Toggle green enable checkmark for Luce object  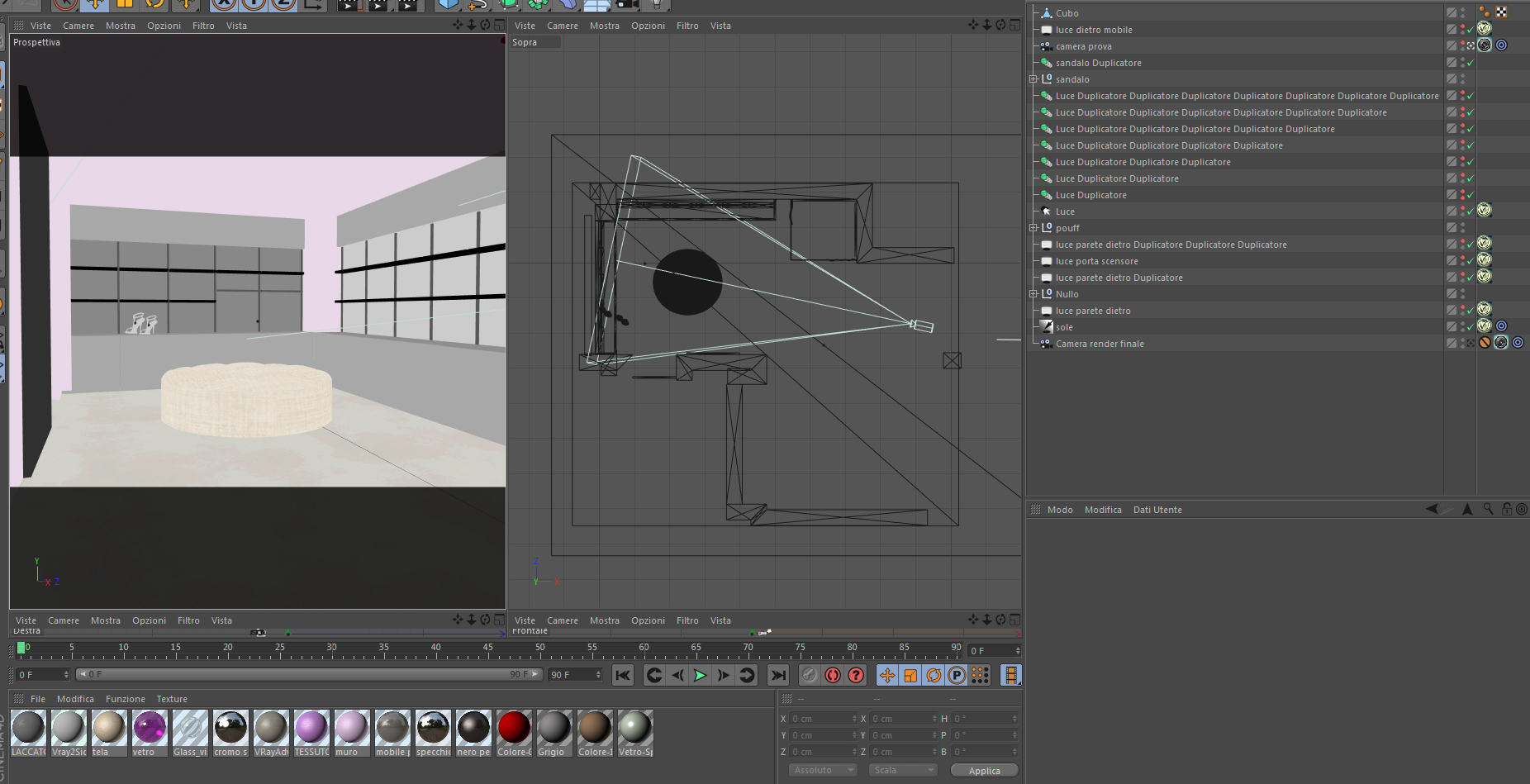(x=1471, y=211)
